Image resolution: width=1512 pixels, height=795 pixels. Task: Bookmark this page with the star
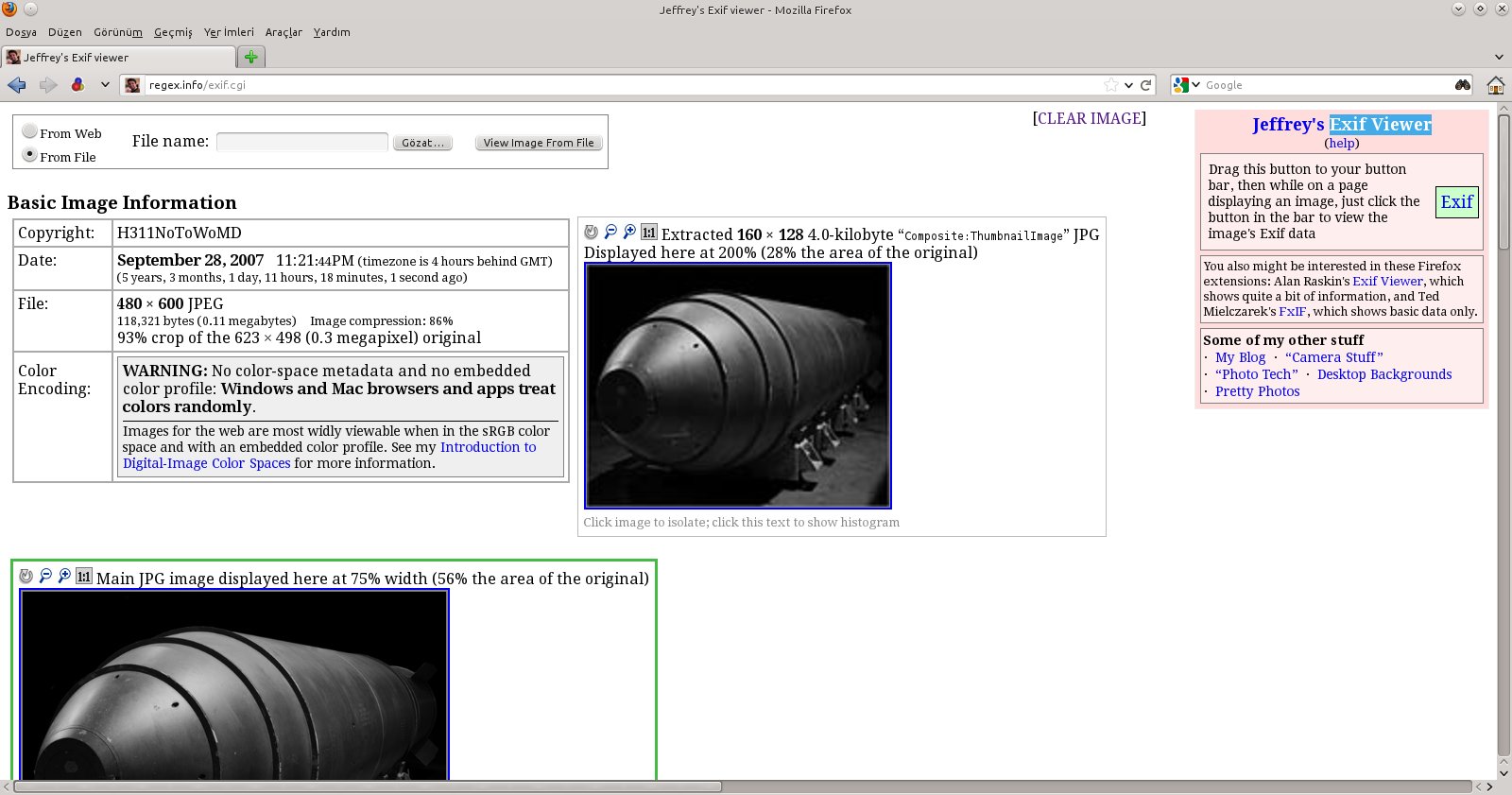(x=1111, y=85)
